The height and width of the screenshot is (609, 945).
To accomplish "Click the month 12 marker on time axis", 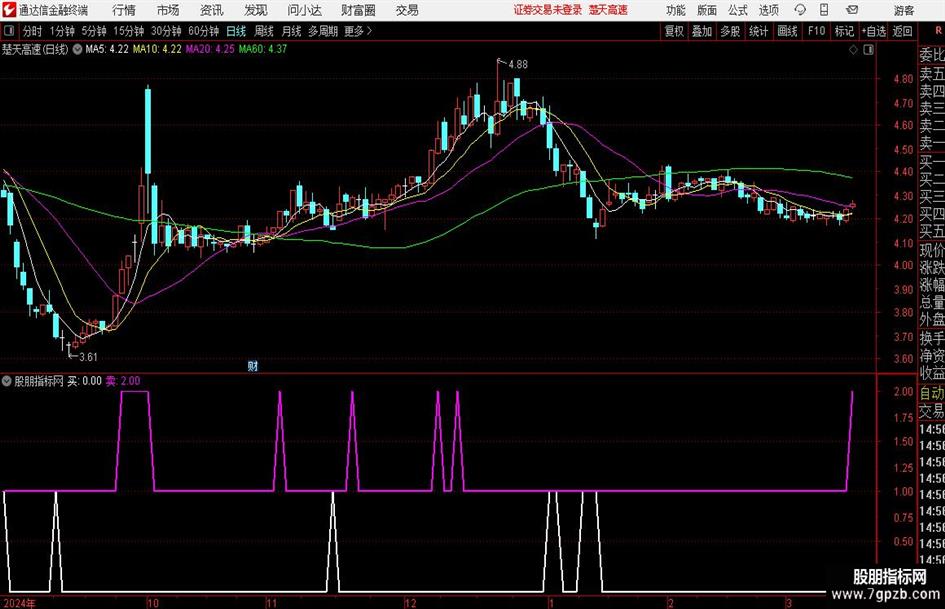I will point(410,603).
